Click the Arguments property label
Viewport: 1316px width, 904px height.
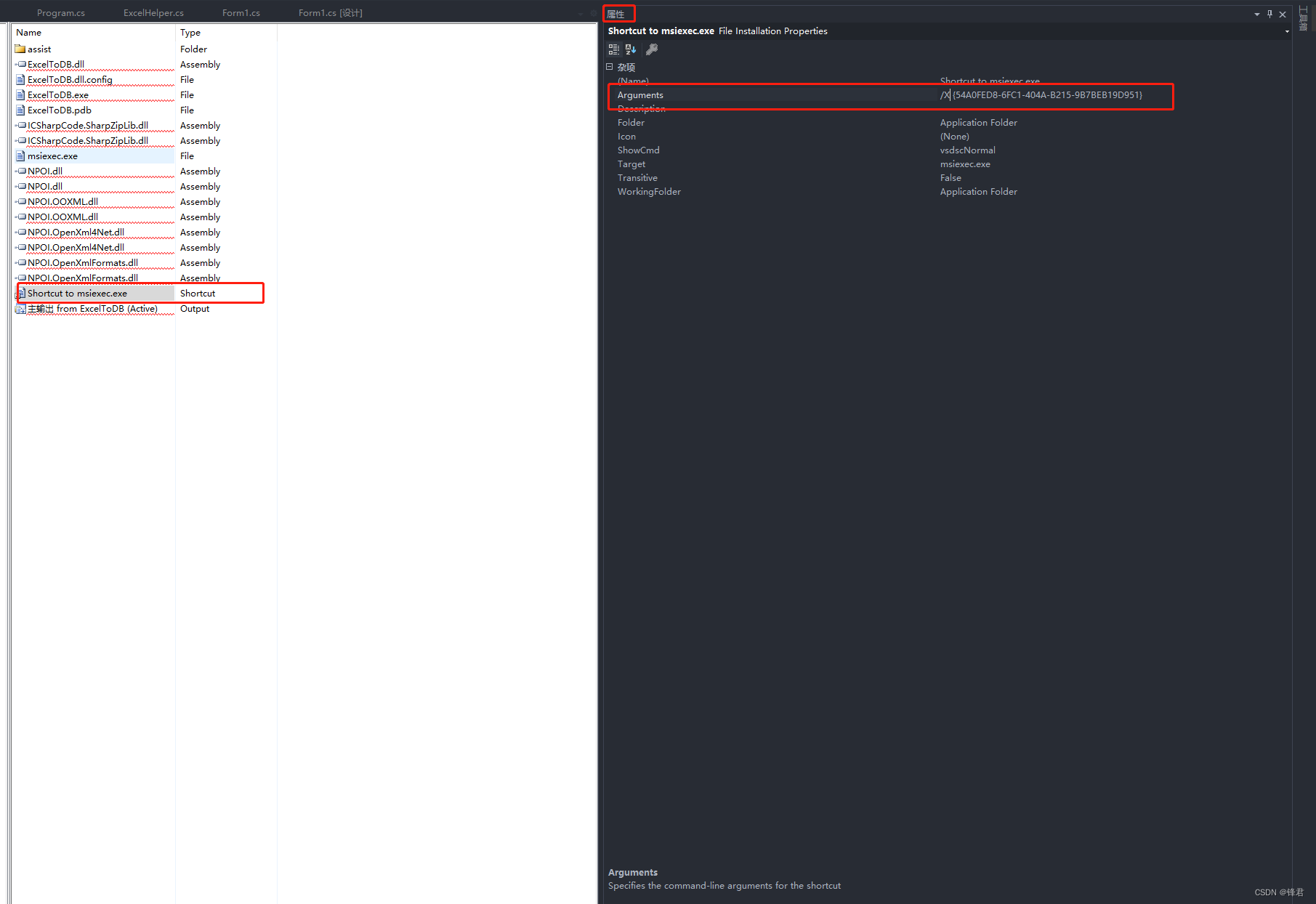pos(640,95)
